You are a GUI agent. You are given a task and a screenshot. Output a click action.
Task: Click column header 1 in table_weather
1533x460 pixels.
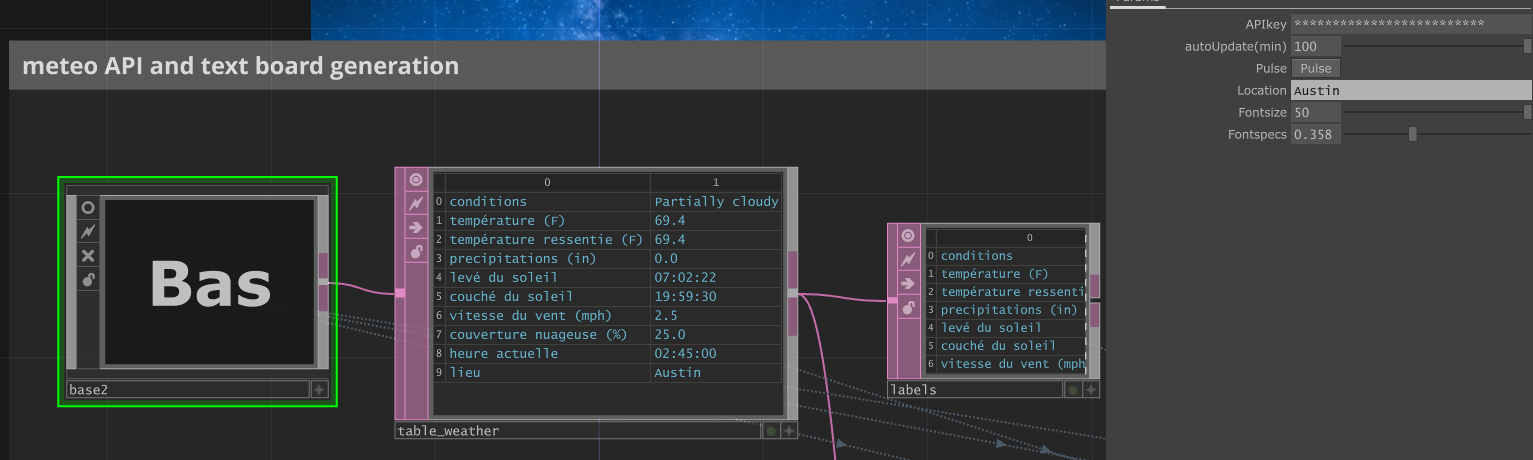point(716,182)
